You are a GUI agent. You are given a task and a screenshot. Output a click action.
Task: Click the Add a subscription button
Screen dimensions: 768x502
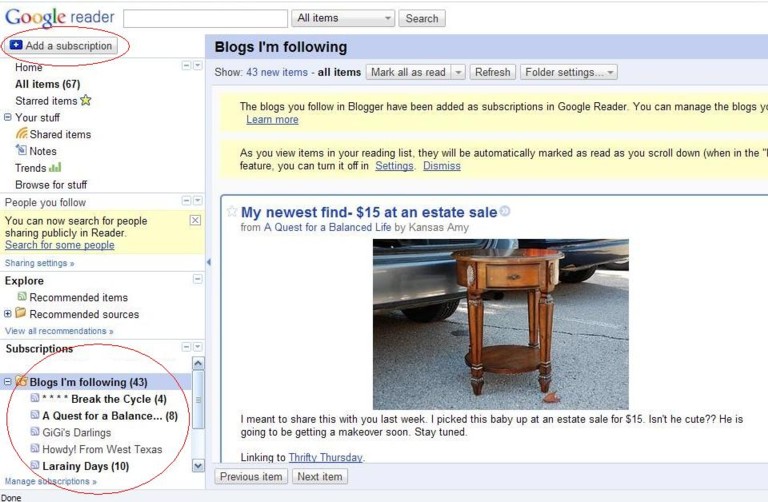click(63, 46)
